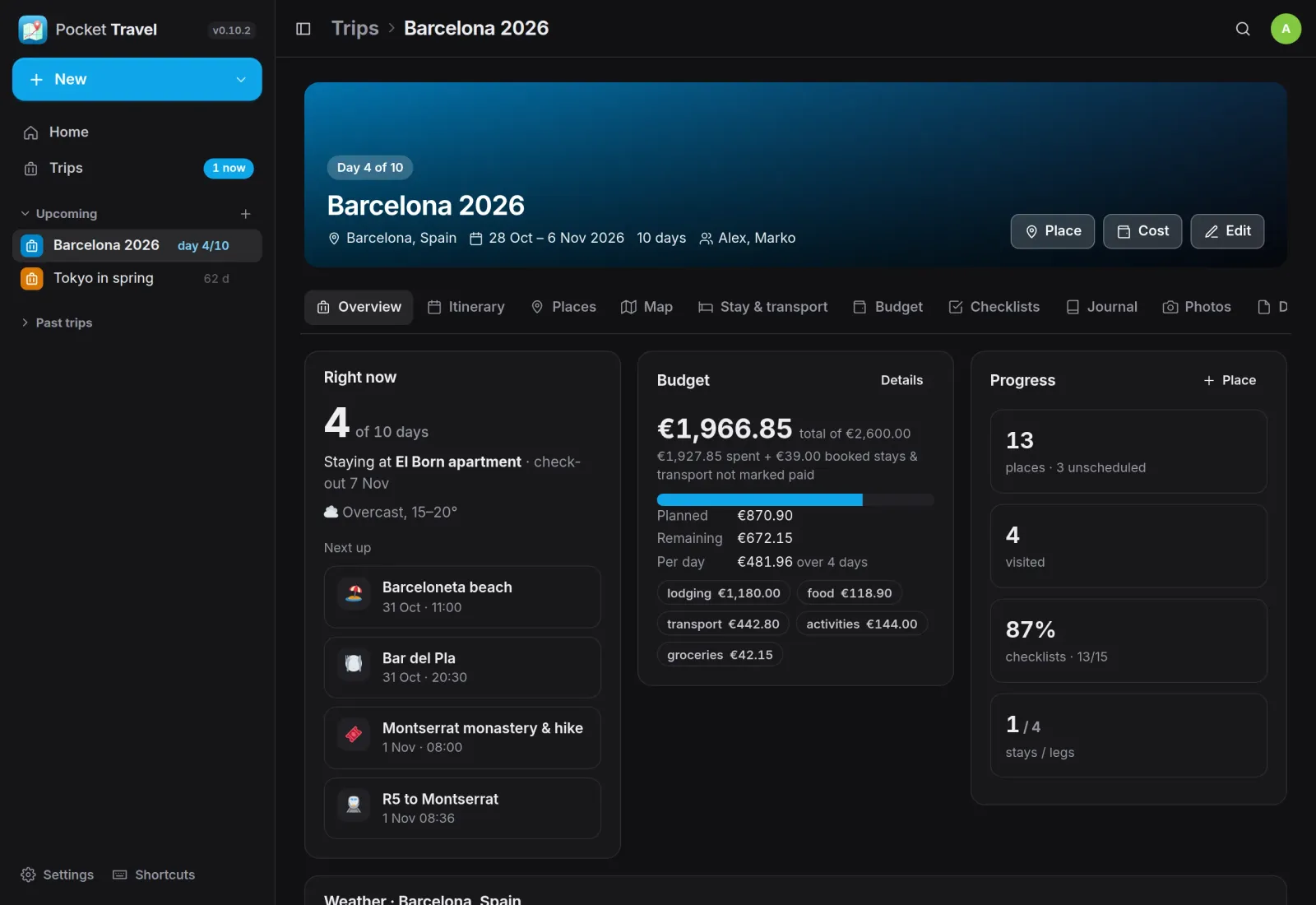1316x905 pixels.
Task: Click the budget spending progress bar
Action: (795, 500)
